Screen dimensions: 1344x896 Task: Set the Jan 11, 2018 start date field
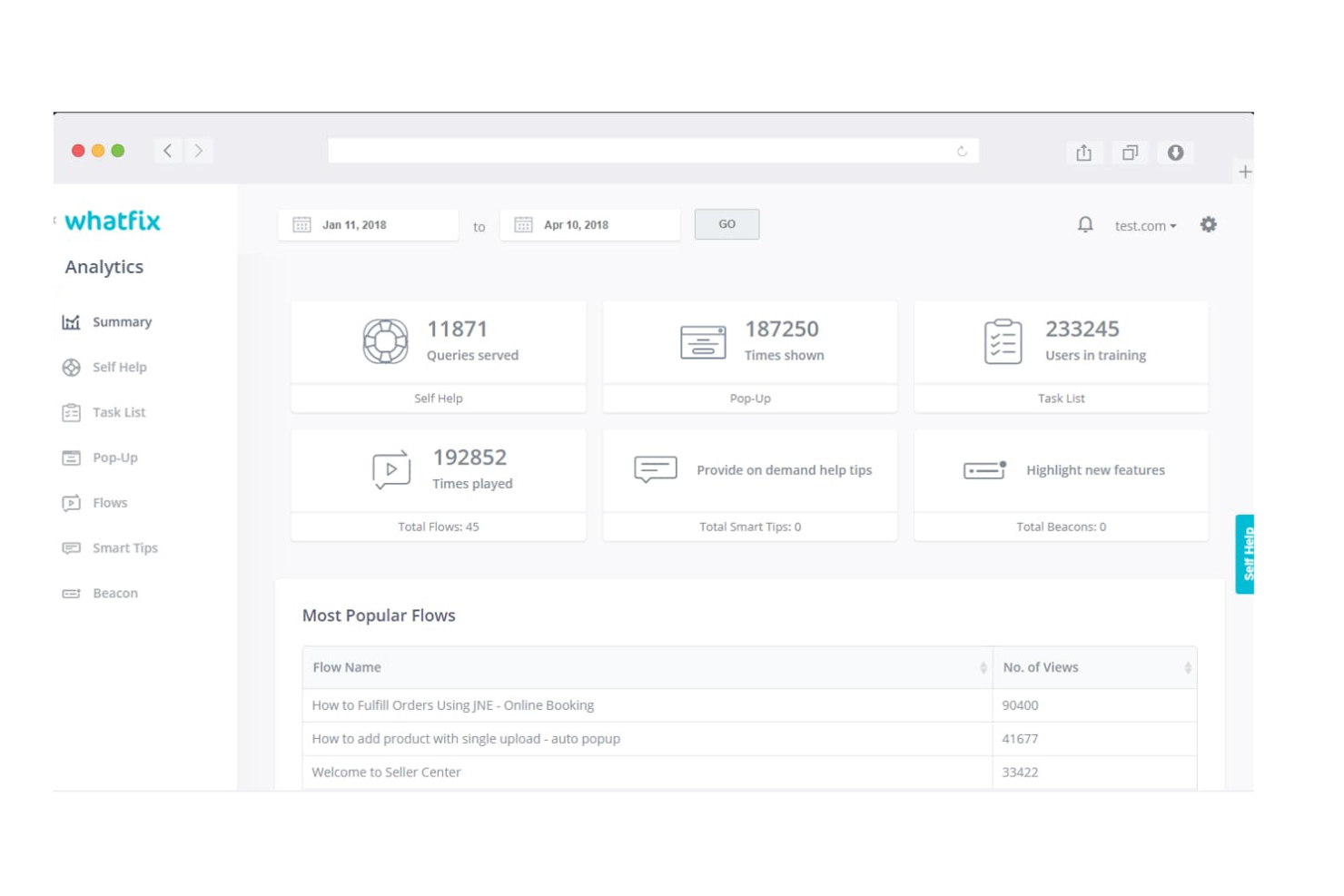[x=369, y=225]
